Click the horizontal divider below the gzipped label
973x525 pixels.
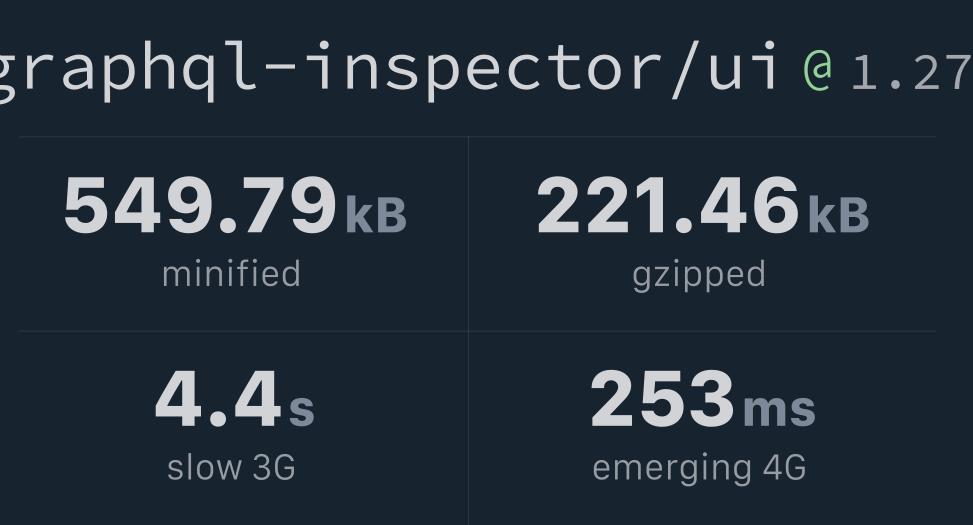tap(702, 331)
